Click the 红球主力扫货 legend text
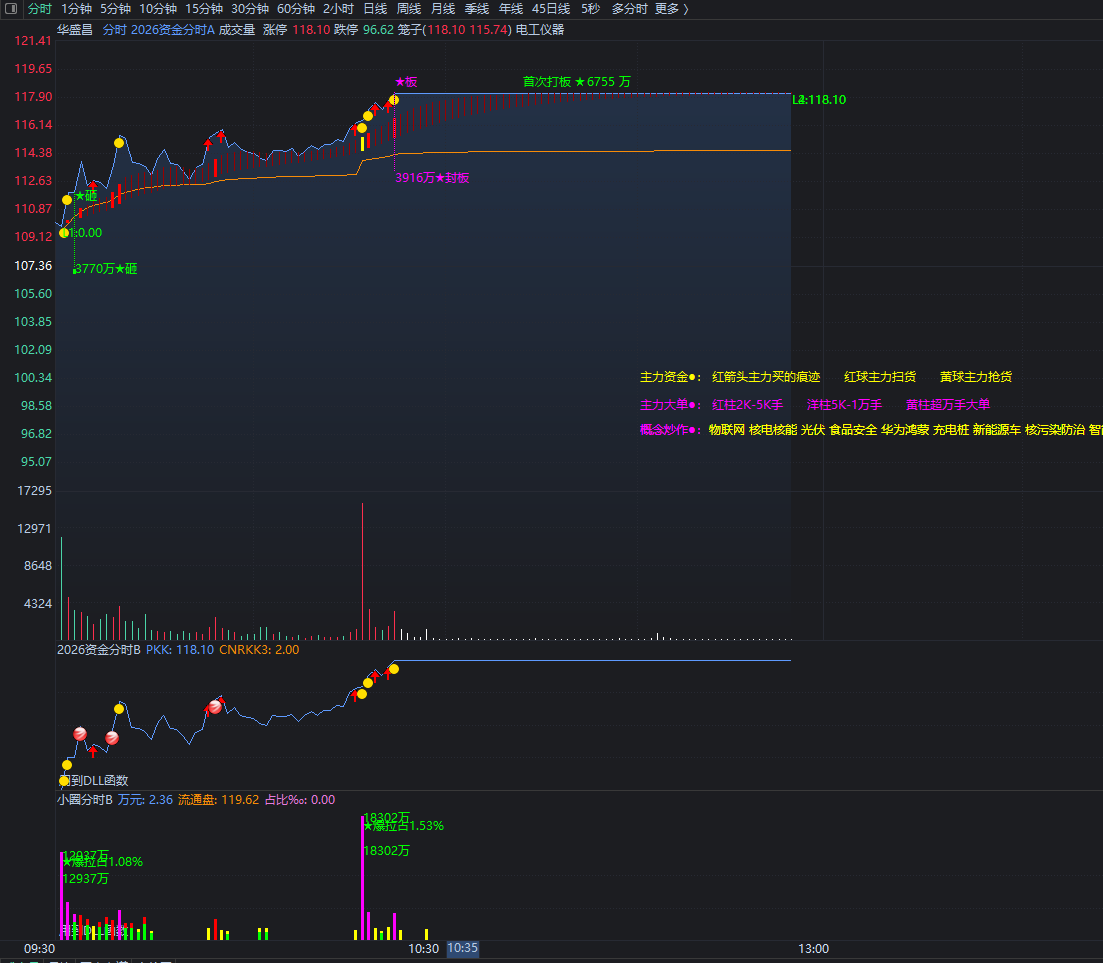This screenshot has height=963, width=1103. [x=880, y=377]
